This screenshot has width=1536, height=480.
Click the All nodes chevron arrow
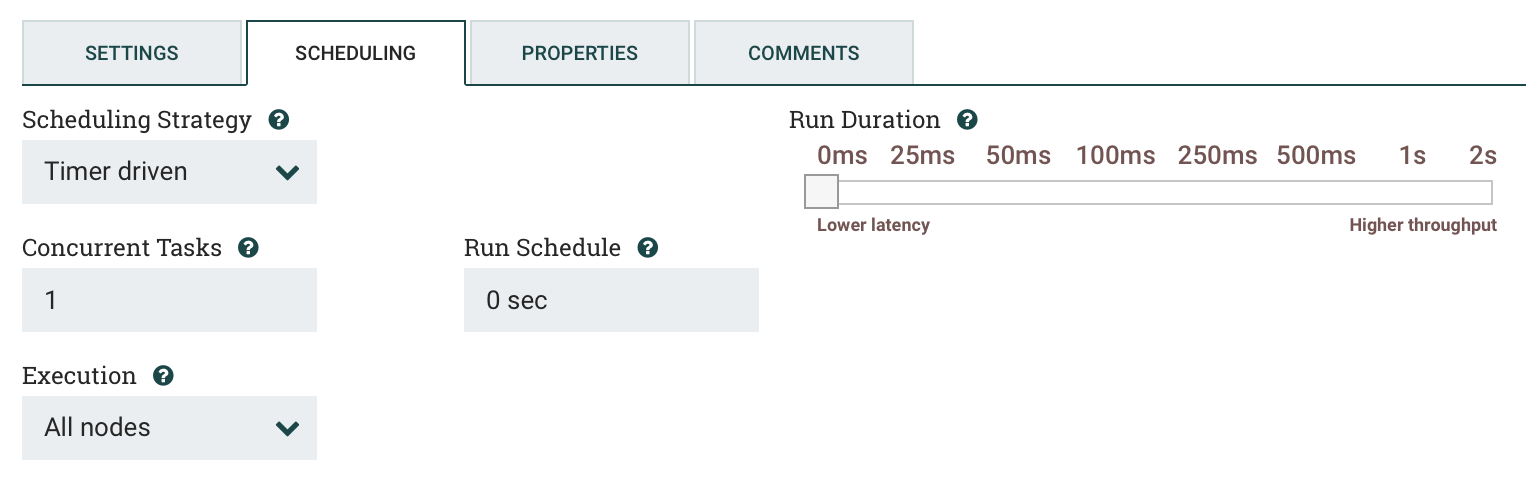click(287, 429)
